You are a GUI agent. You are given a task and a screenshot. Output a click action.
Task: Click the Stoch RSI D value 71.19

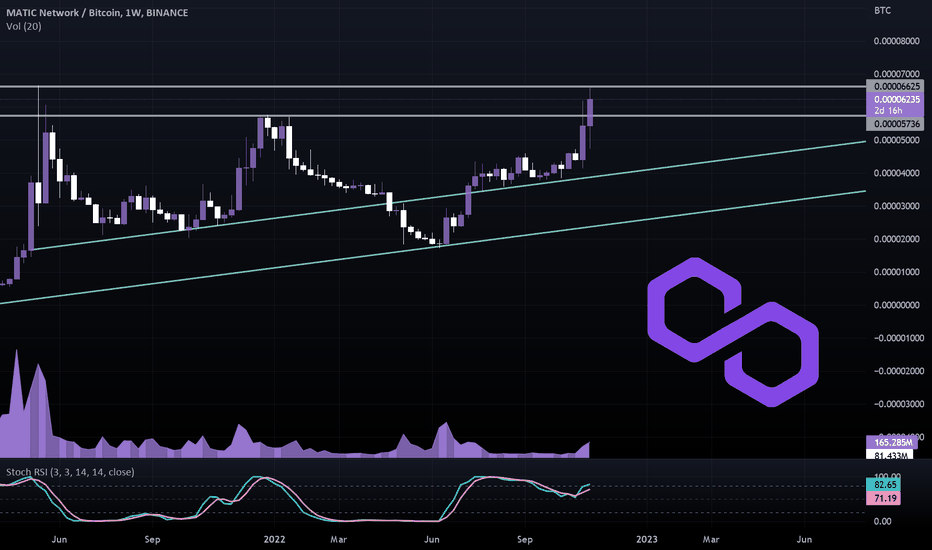pos(883,498)
